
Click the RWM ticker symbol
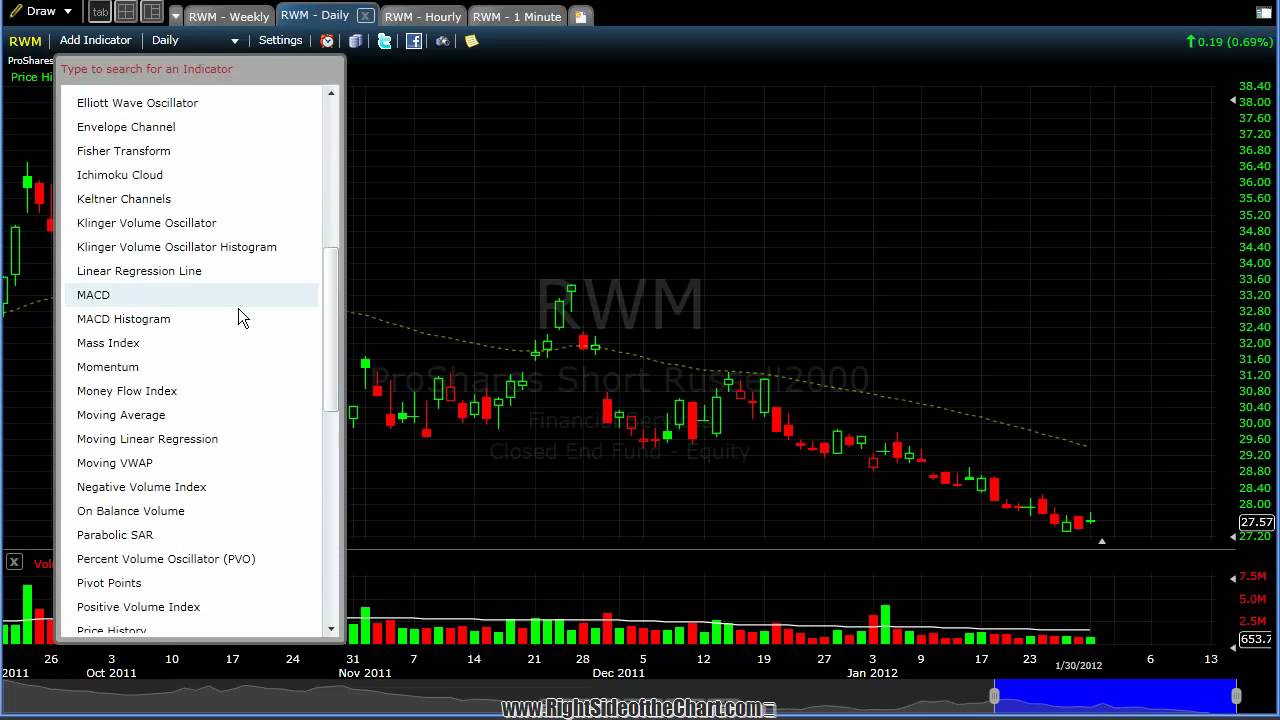pyautogui.click(x=25, y=41)
